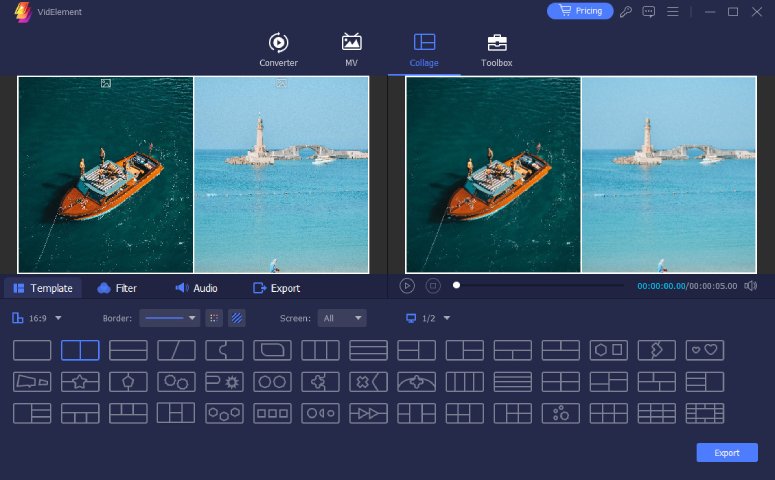The image size is (775, 480).
Task: Click the registration key icon
Action: (626, 11)
